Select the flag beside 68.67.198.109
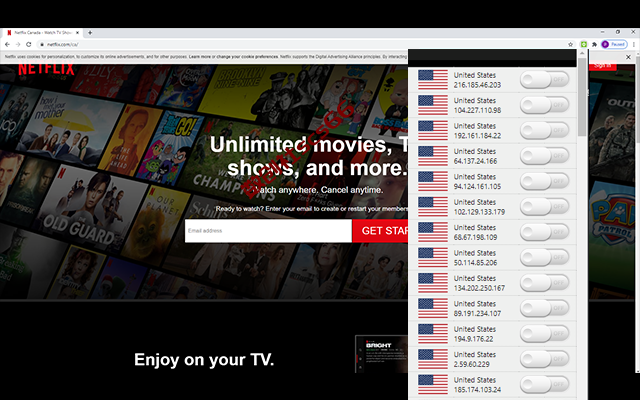Image resolution: width=640 pixels, height=400 pixels. pos(433,232)
